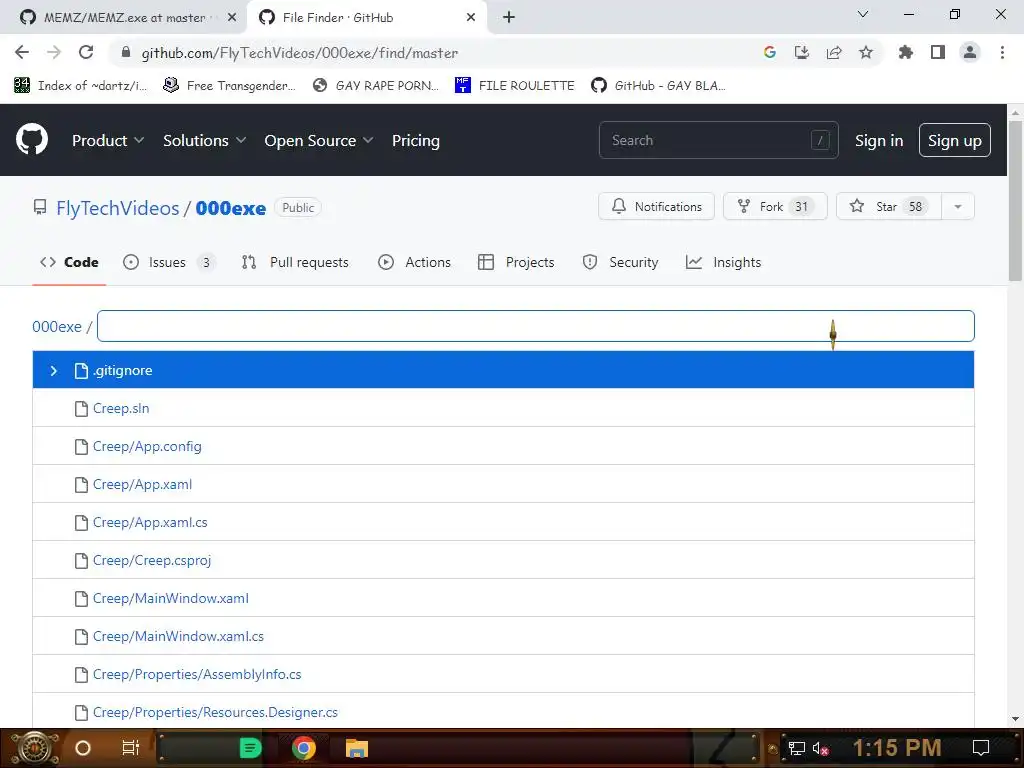The height and width of the screenshot is (768, 1024).
Task: Open the Pricing page
Action: [415, 140]
